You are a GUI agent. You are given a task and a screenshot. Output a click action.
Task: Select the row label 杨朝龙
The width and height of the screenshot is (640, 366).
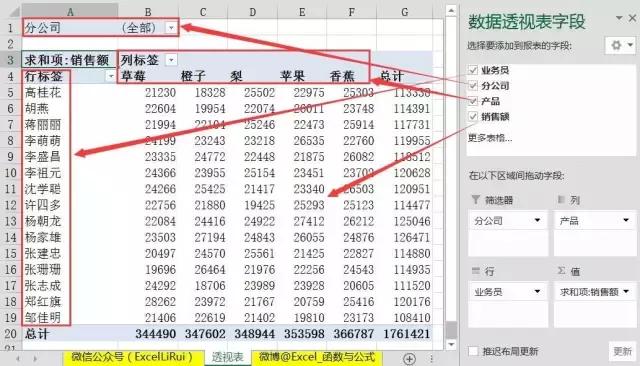[x=43, y=221]
